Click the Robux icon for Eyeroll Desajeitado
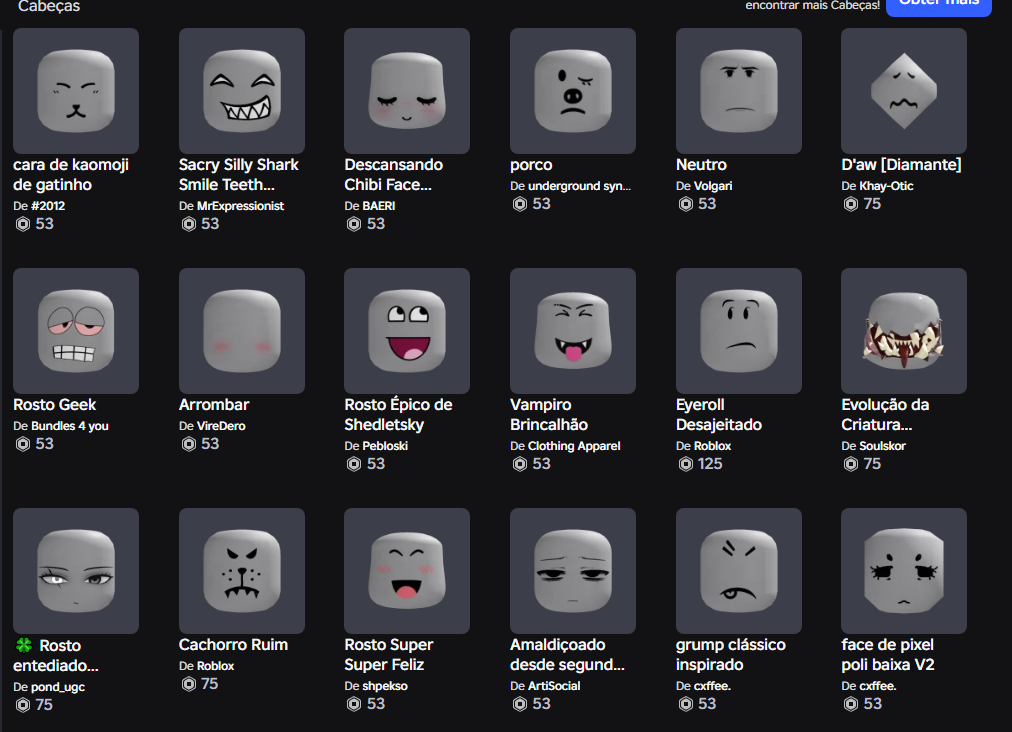The height and width of the screenshot is (732, 1012). click(x=685, y=464)
